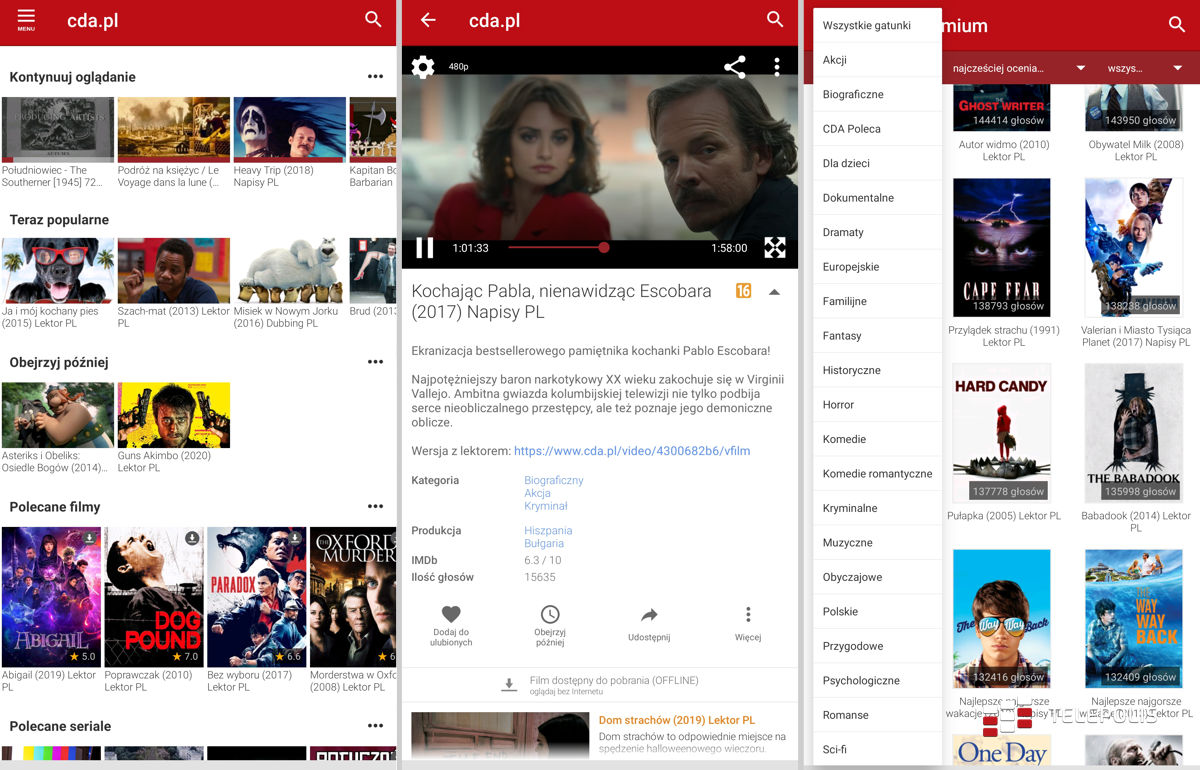
Task: Toggle Dodaj do ulubionych heart
Action: [x=451, y=623]
